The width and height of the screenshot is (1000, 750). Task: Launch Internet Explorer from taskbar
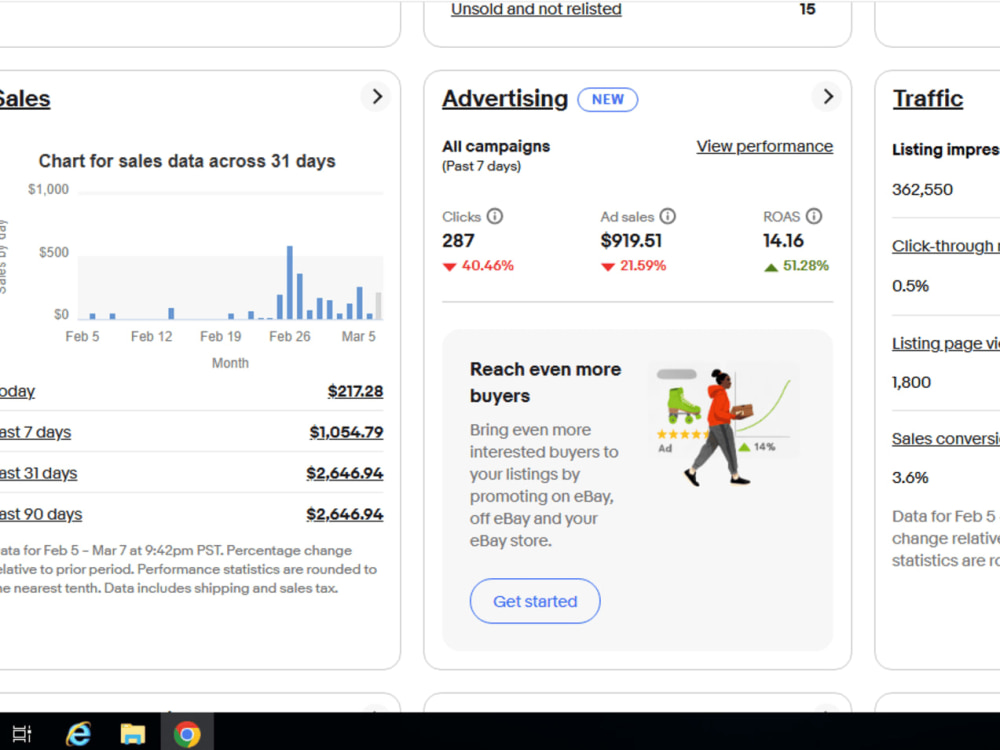[x=78, y=733]
